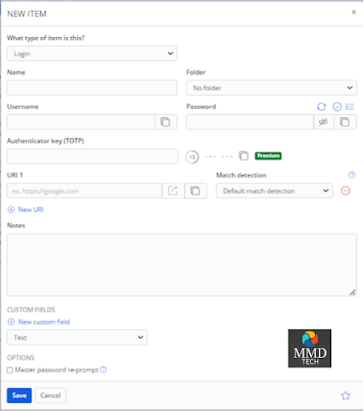
Task: Cancel the new item dialog
Action: pos(50,395)
